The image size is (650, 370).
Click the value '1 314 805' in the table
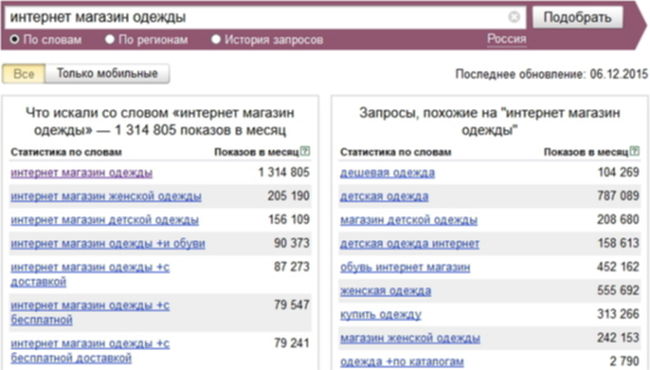pos(284,172)
